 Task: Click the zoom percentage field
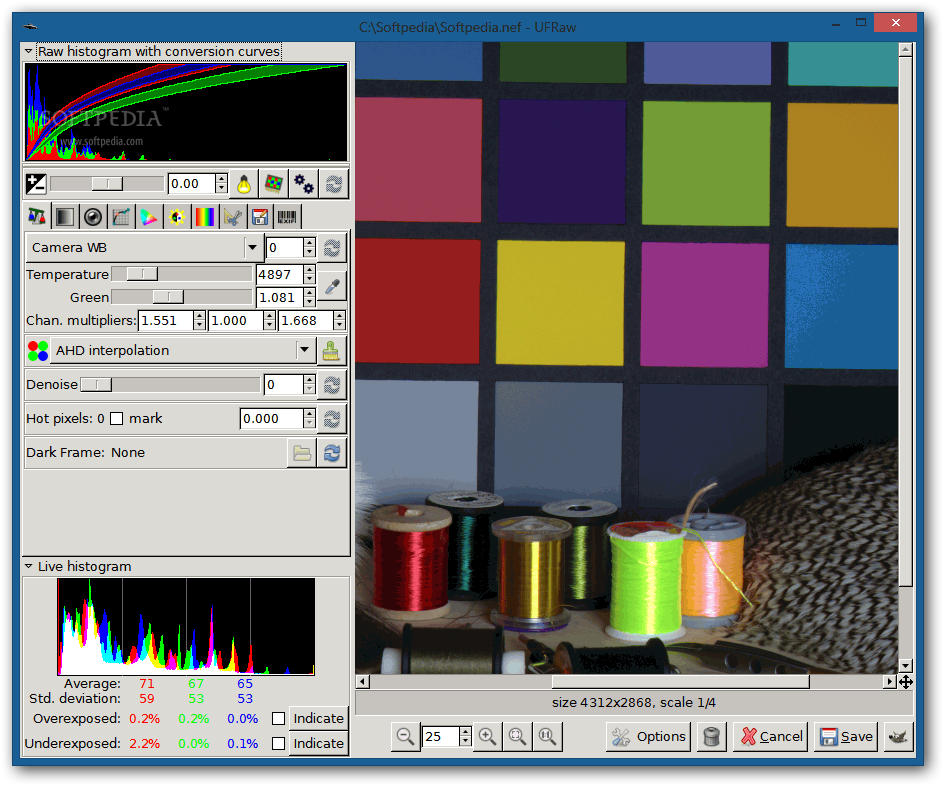coord(440,736)
